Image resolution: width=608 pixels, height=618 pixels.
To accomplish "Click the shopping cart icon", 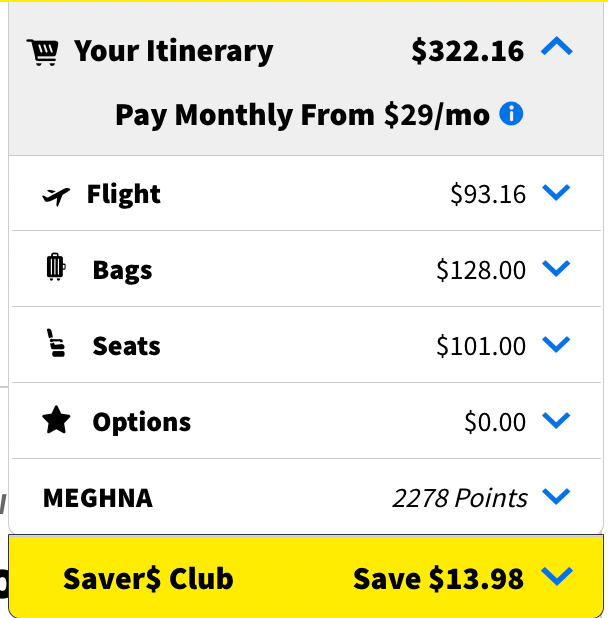I will click(43, 51).
